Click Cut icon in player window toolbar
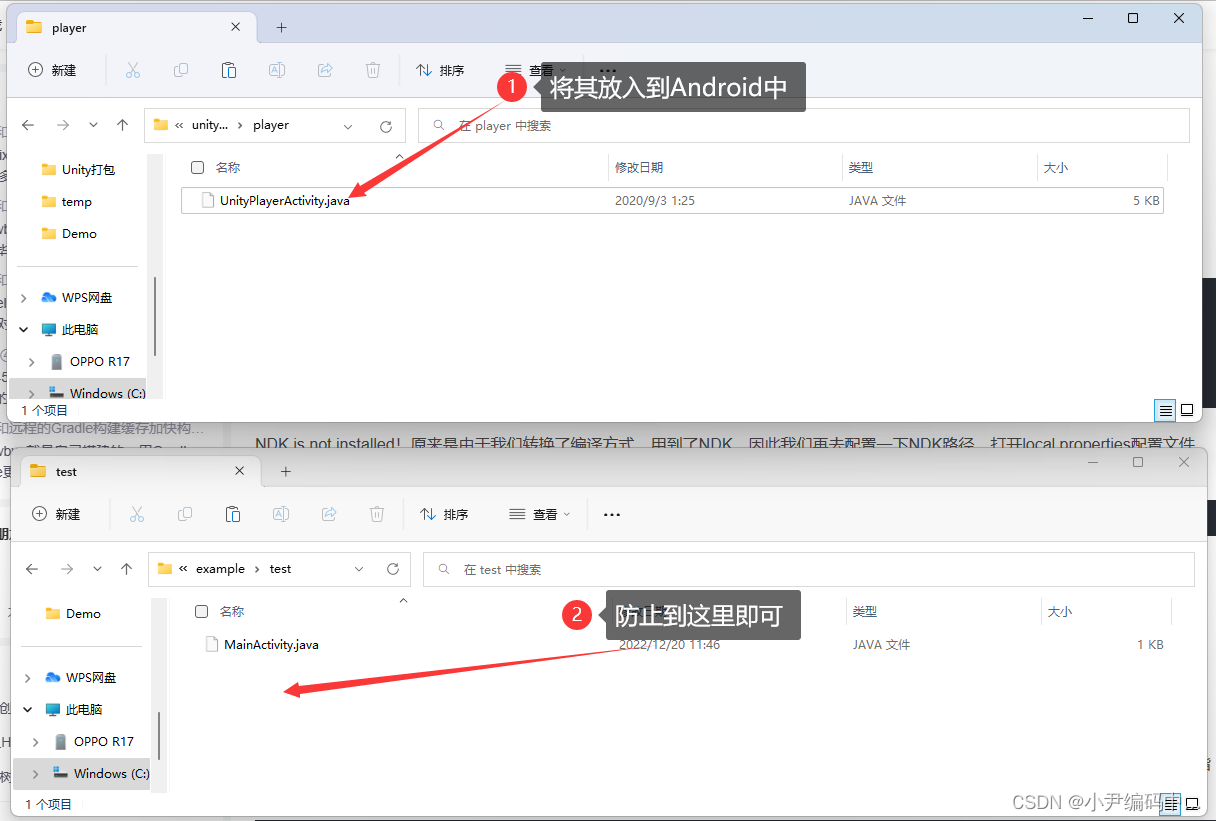Image resolution: width=1216 pixels, height=821 pixels. [133, 70]
